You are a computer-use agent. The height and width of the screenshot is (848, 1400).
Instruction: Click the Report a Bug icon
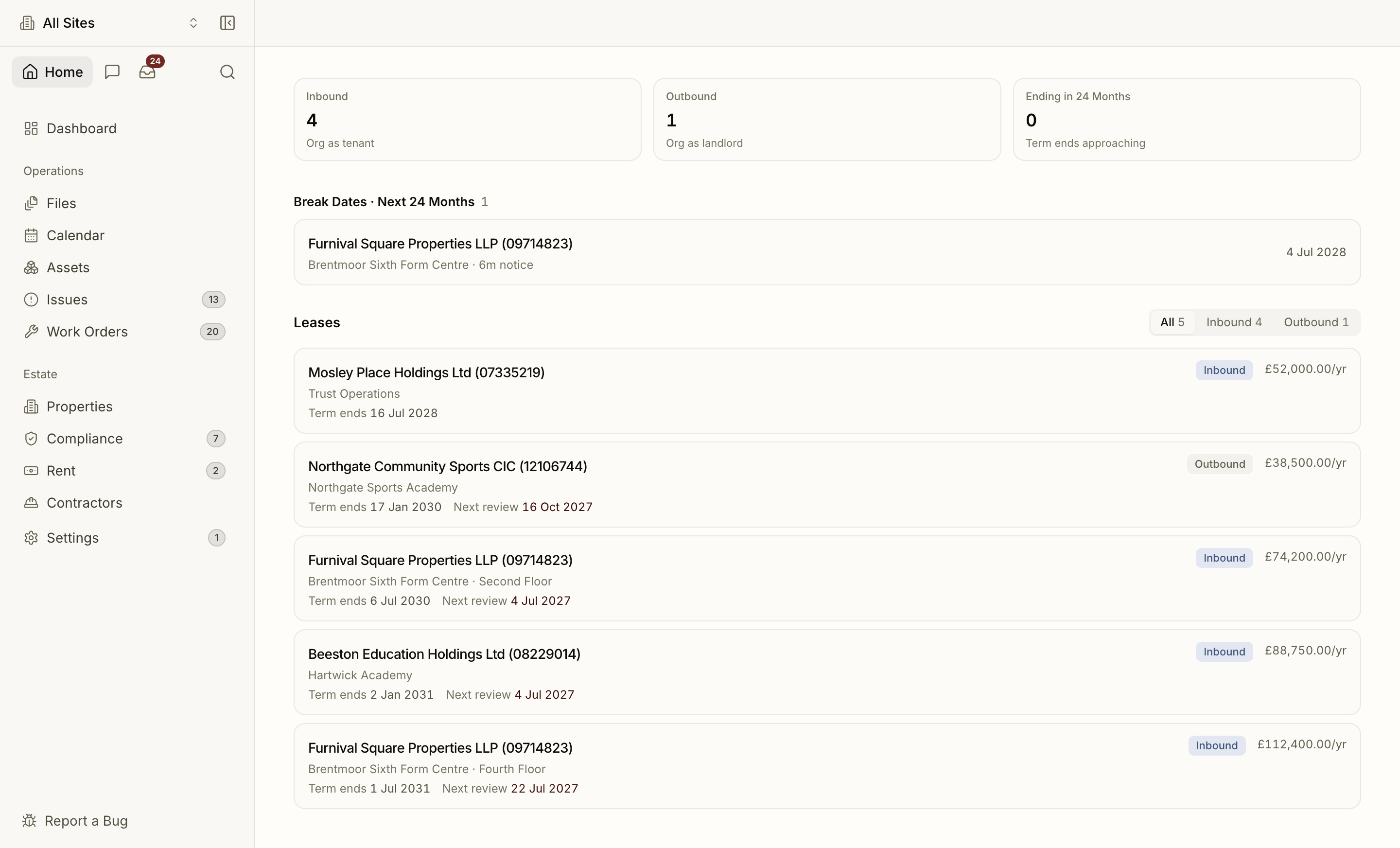click(x=30, y=821)
